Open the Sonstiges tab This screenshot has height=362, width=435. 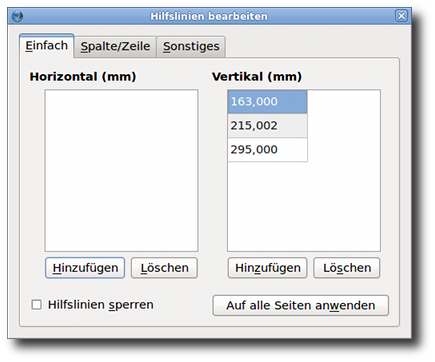[x=191, y=47]
